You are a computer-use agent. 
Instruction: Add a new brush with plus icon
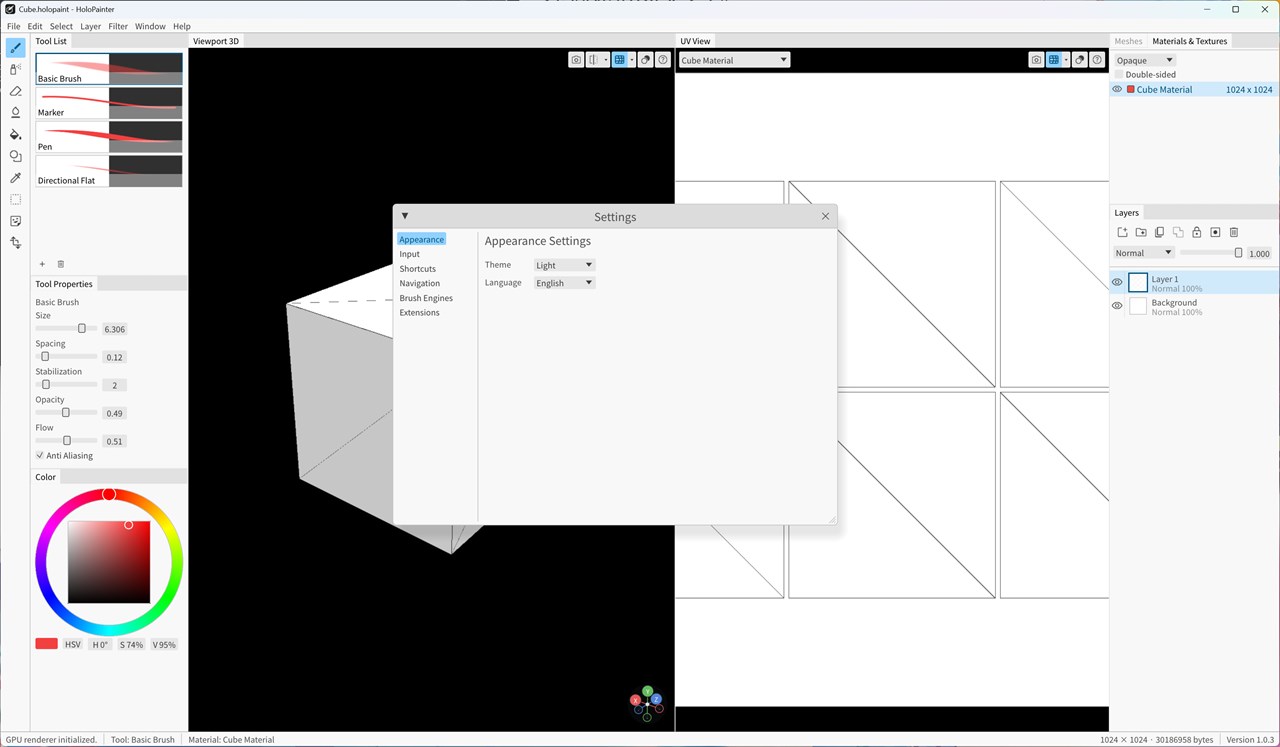pyautogui.click(x=42, y=264)
